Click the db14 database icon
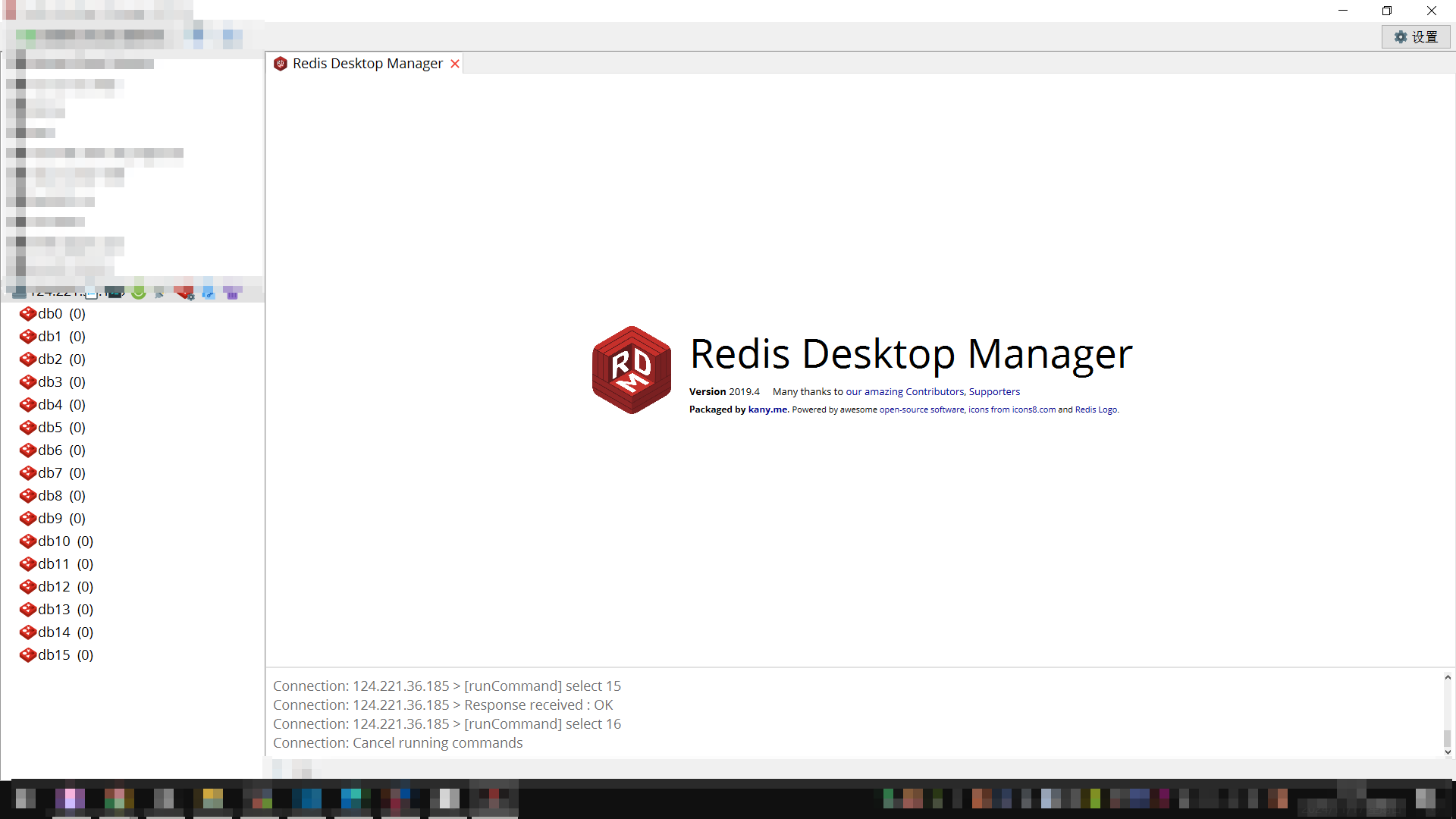 point(28,632)
